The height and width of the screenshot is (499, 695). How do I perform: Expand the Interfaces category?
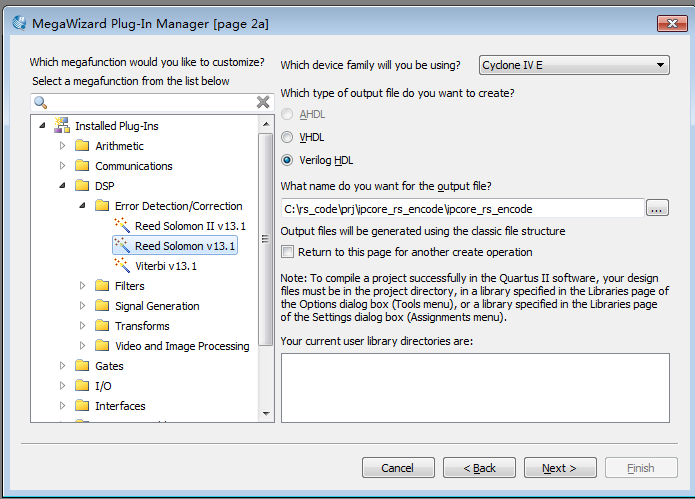(62, 405)
